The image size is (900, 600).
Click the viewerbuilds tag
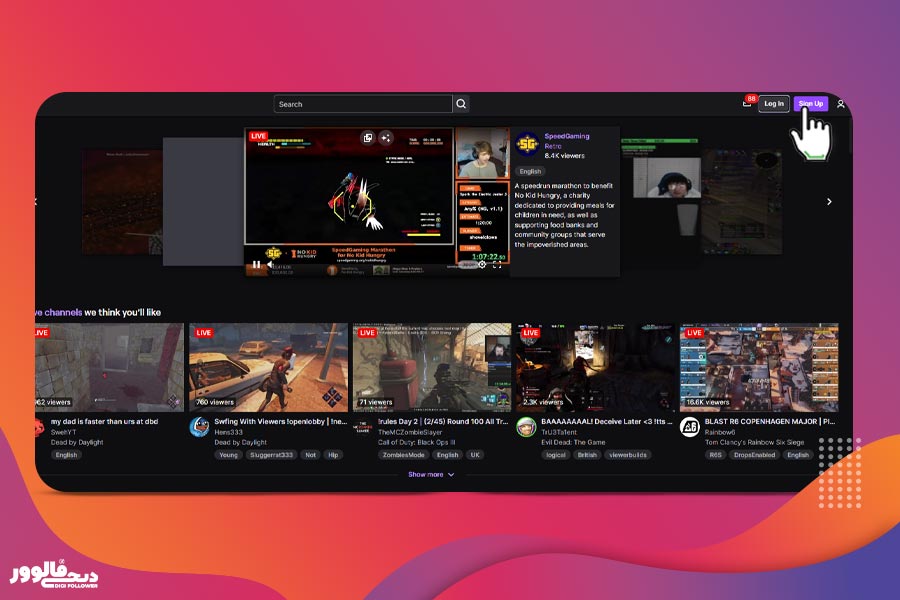tap(628, 455)
